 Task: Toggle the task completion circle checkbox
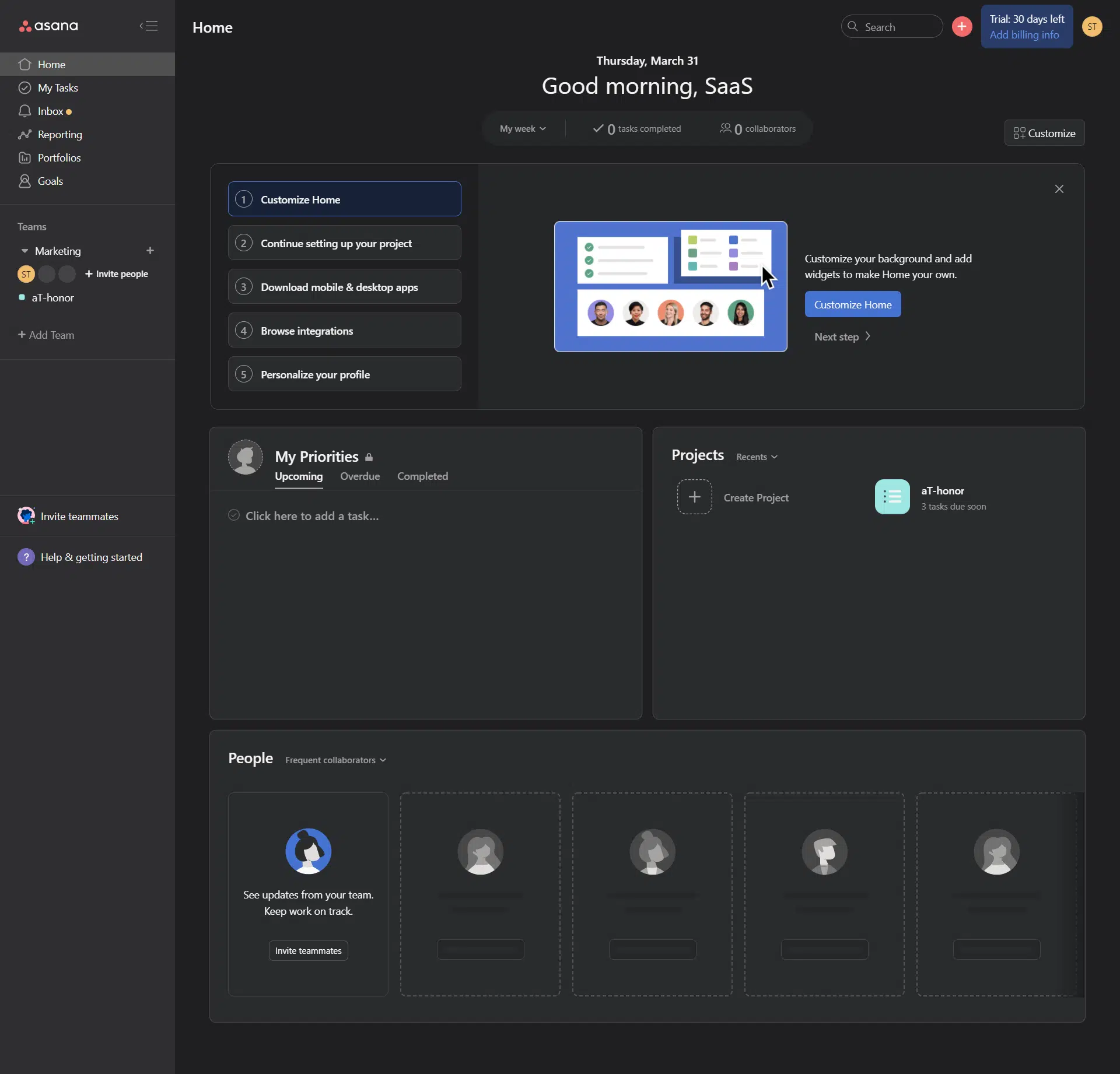(234, 515)
